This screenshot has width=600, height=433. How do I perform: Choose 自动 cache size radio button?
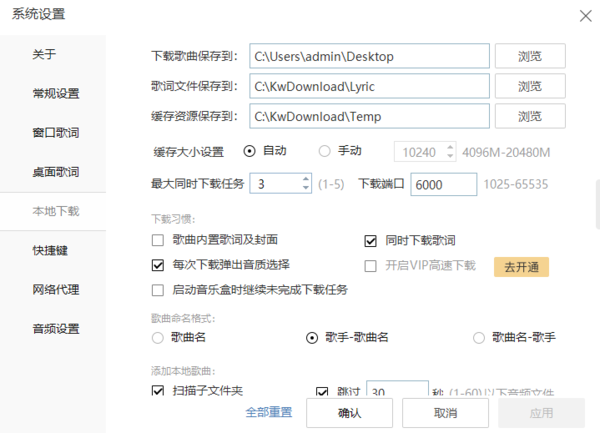pos(250,151)
